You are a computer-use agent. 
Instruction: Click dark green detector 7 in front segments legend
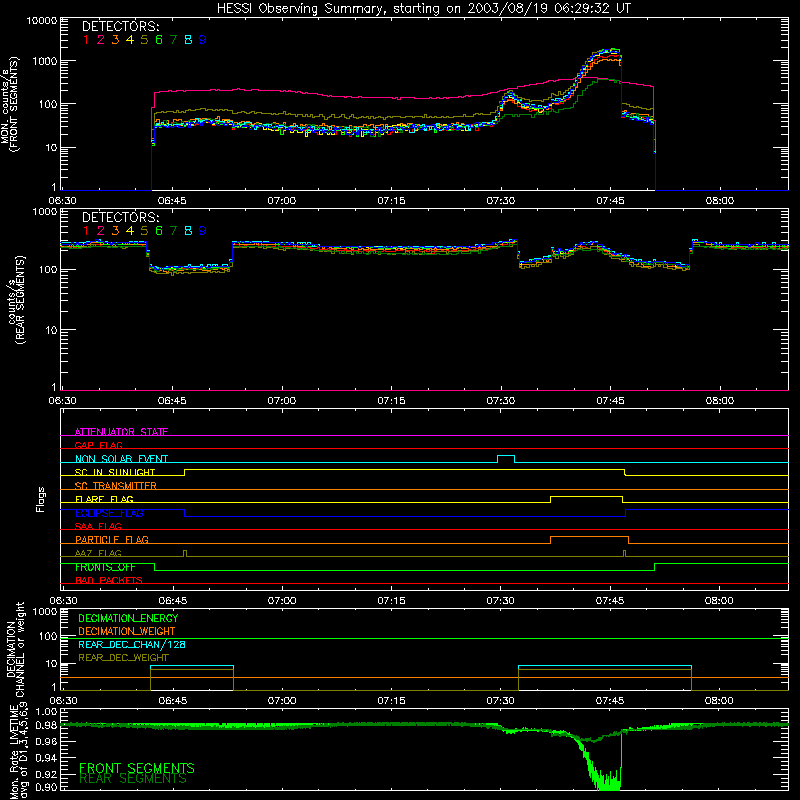pyautogui.click(x=173, y=40)
